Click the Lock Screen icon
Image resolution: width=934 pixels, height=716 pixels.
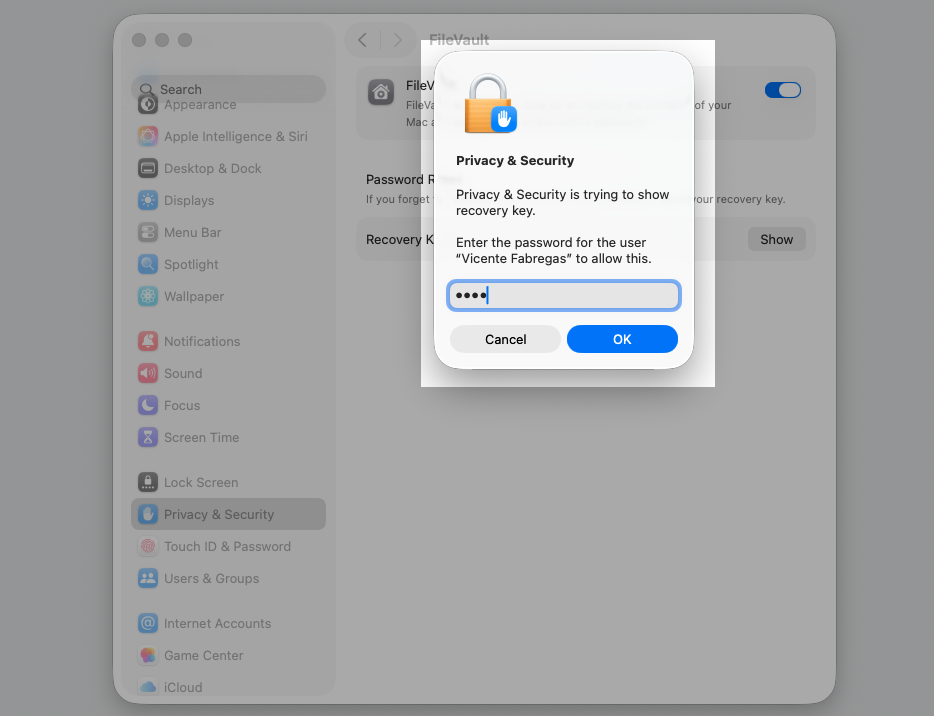pos(148,482)
